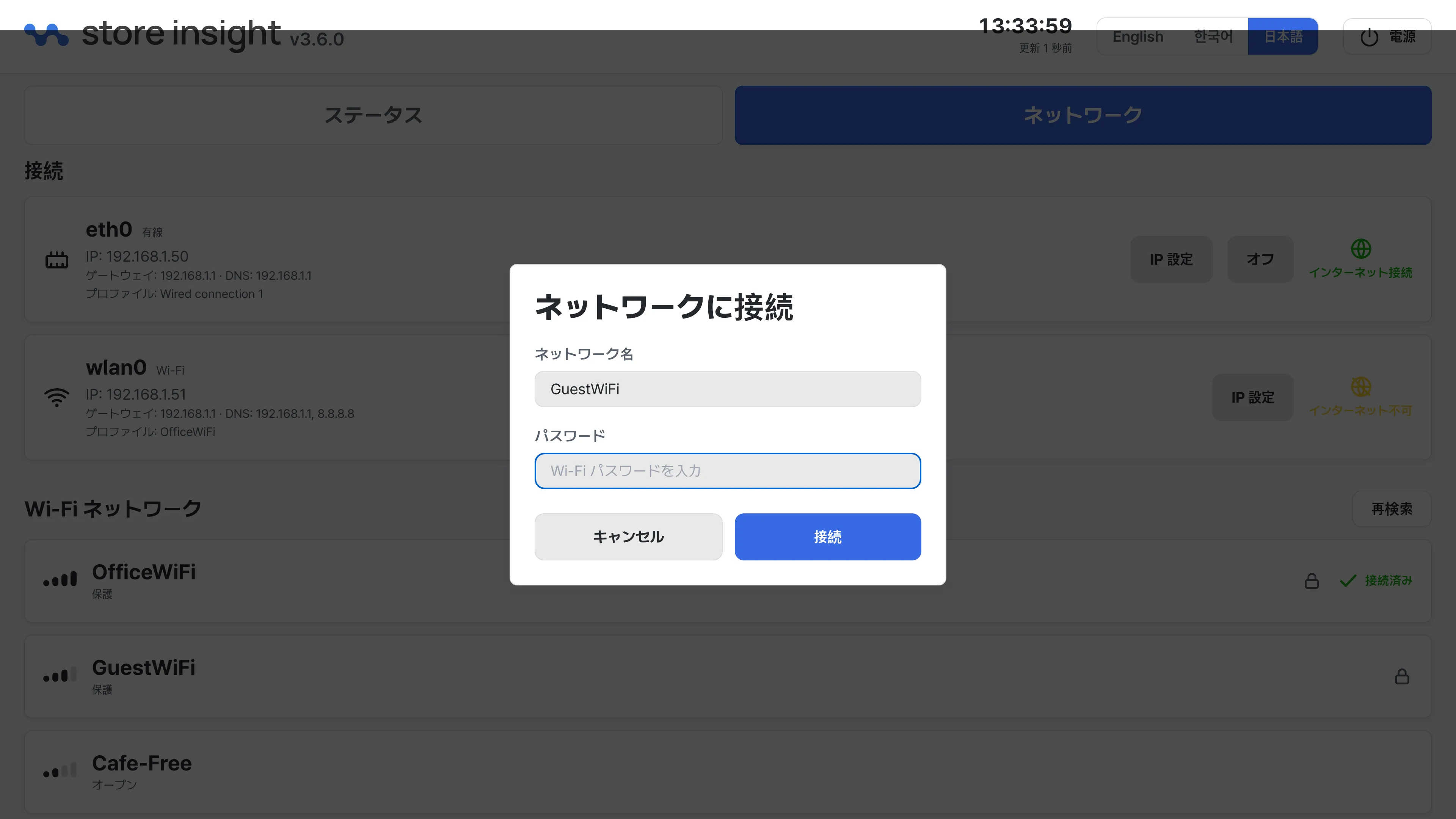The width and height of the screenshot is (1456, 819).
Task: Click the eth0 interface name
Action: (x=108, y=229)
